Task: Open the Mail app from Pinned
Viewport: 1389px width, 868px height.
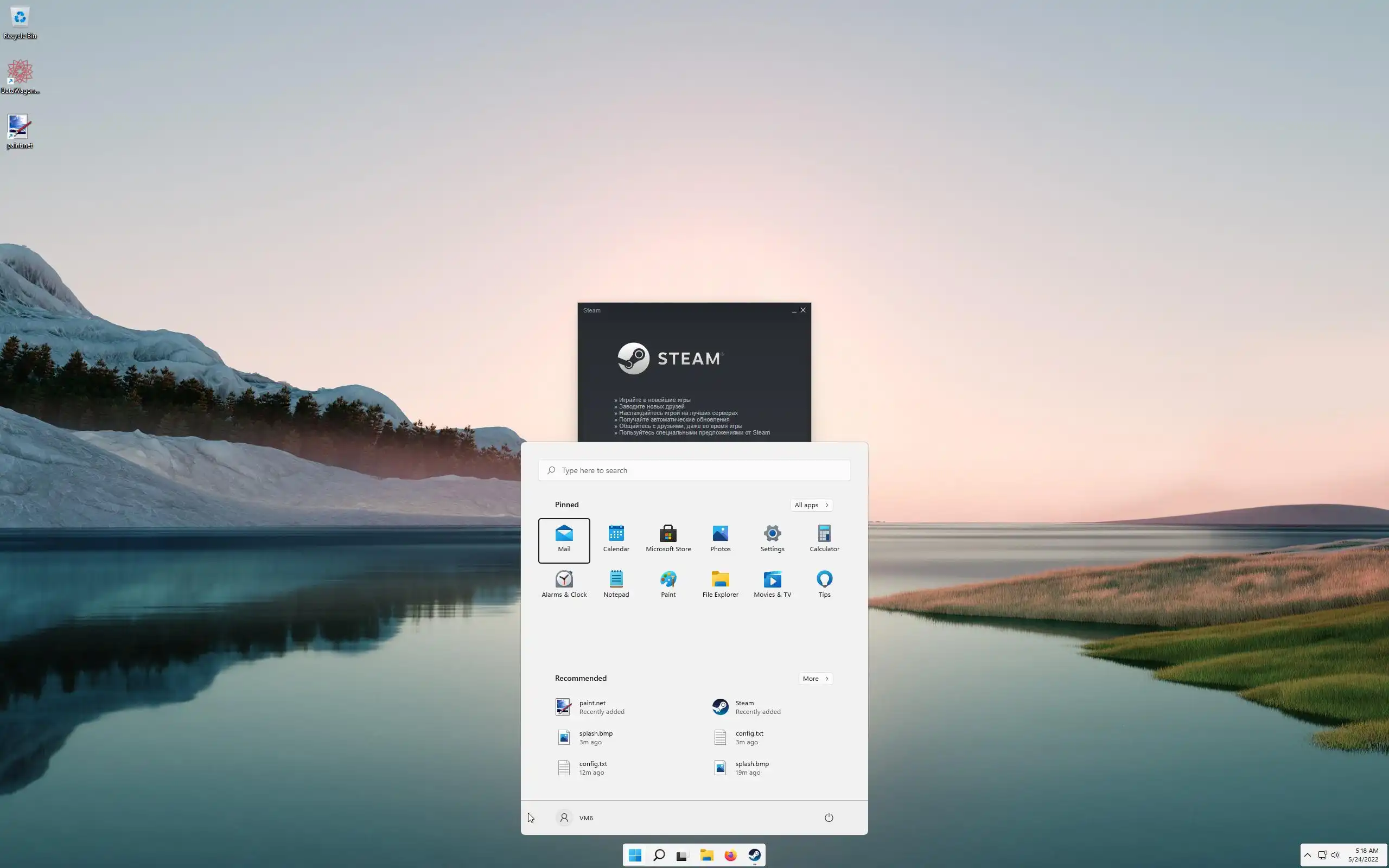Action: [x=564, y=539]
